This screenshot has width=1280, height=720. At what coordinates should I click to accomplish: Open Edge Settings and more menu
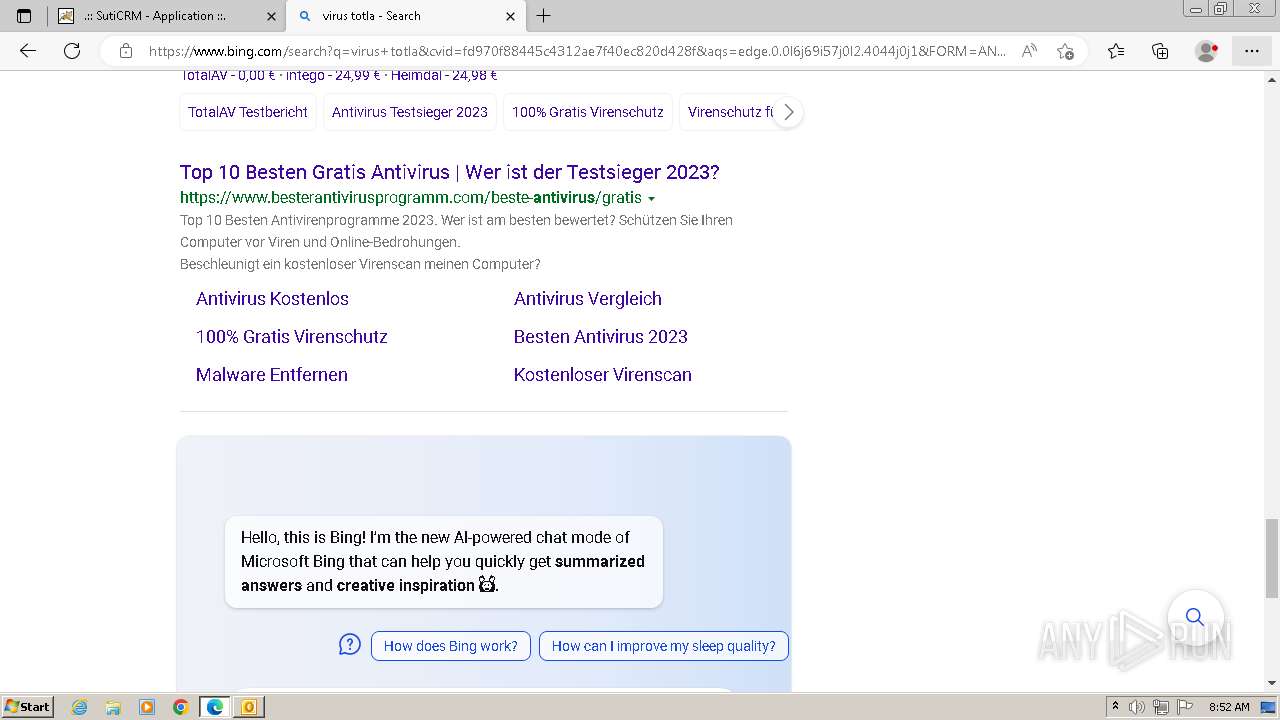pyautogui.click(x=1252, y=51)
